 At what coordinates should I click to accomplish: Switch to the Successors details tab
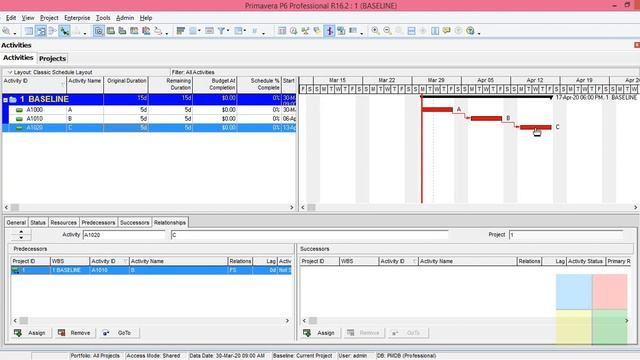[135, 222]
